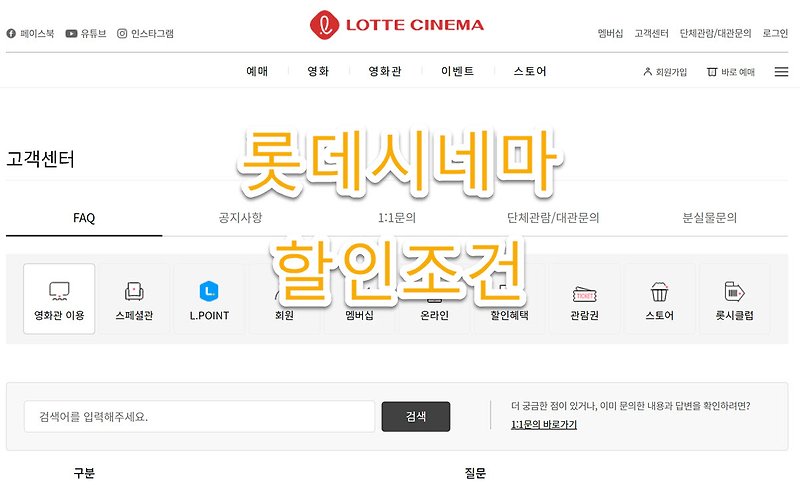Switch to the FAQ tab

pos(84,218)
